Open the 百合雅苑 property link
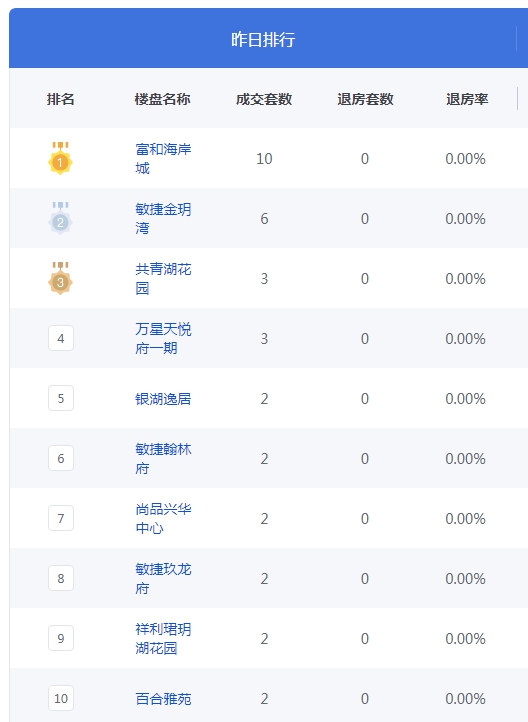Viewport: 528px width, 722px height. pos(163,699)
